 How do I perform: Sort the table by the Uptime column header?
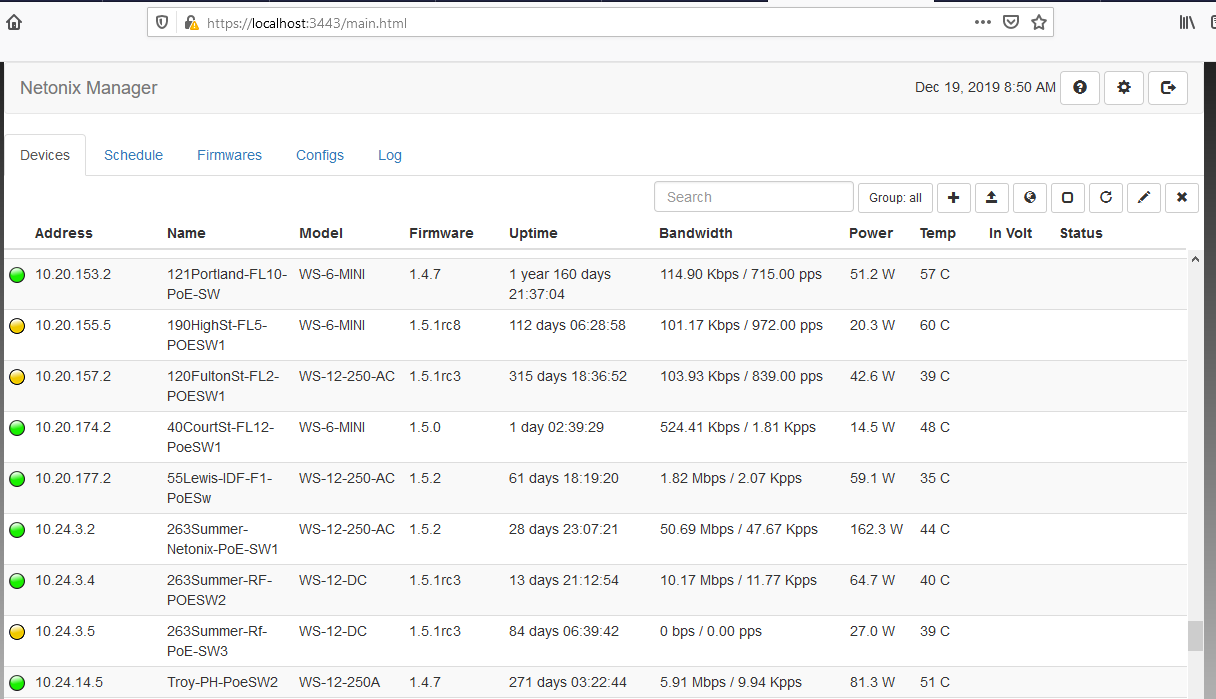coord(533,233)
